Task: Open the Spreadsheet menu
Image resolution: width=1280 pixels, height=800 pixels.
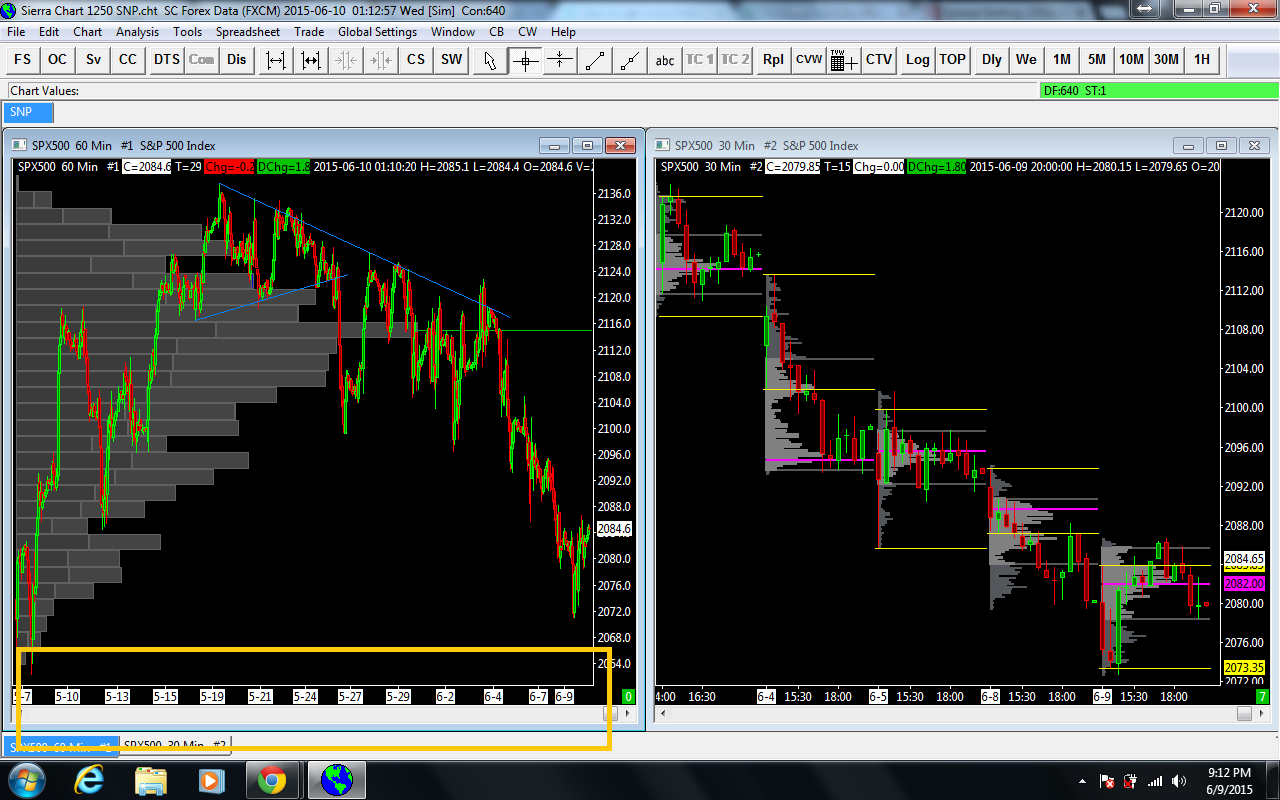Action: pos(248,32)
